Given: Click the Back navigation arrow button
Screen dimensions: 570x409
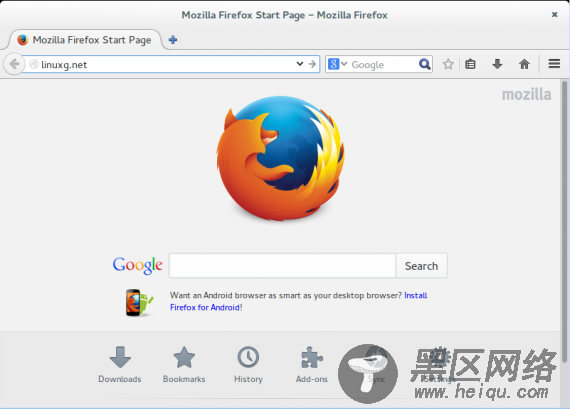Looking at the screenshot, I should point(14,64).
